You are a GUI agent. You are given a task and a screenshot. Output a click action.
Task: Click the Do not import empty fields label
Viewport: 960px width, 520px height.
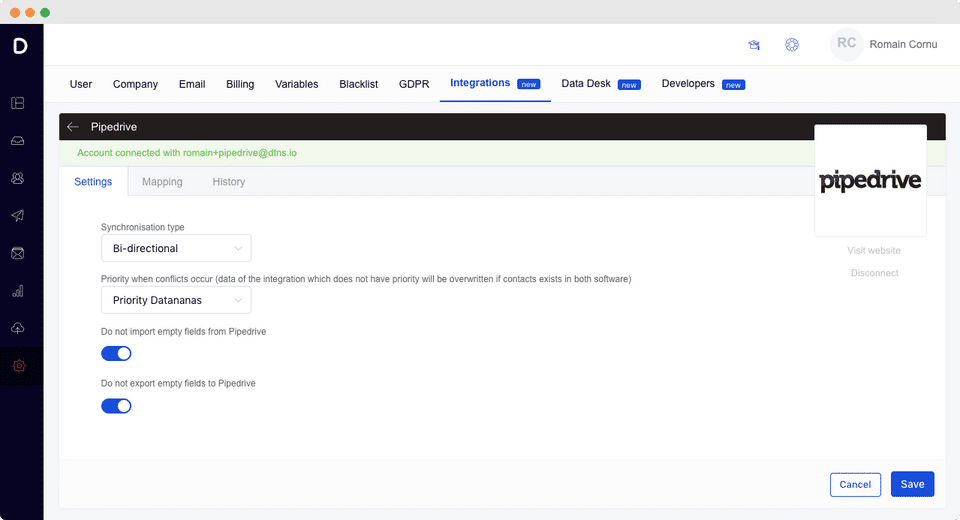[184, 331]
